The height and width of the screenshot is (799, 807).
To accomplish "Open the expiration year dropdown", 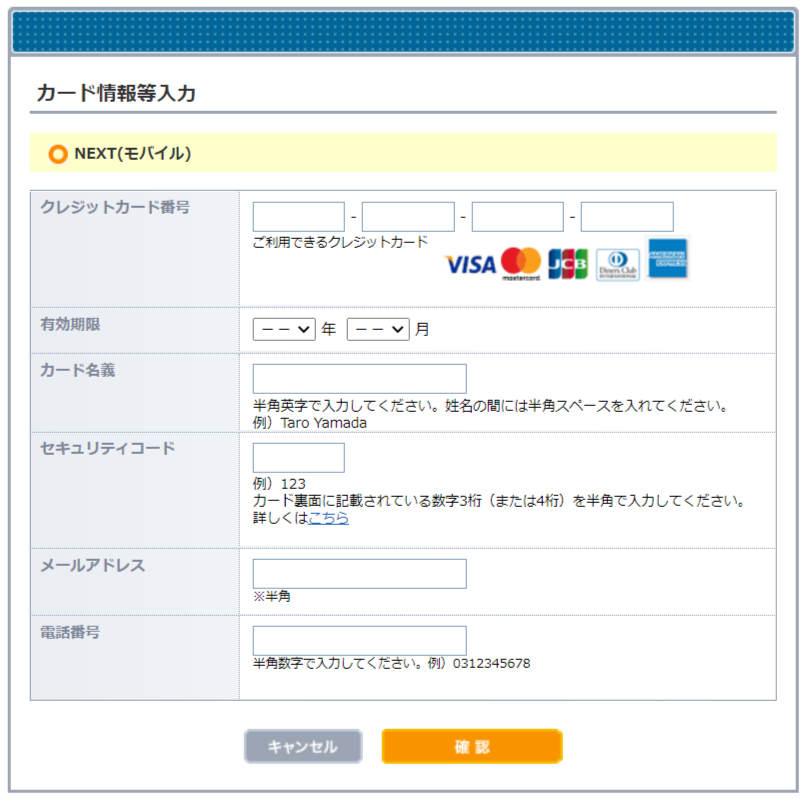I will [x=283, y=328].
